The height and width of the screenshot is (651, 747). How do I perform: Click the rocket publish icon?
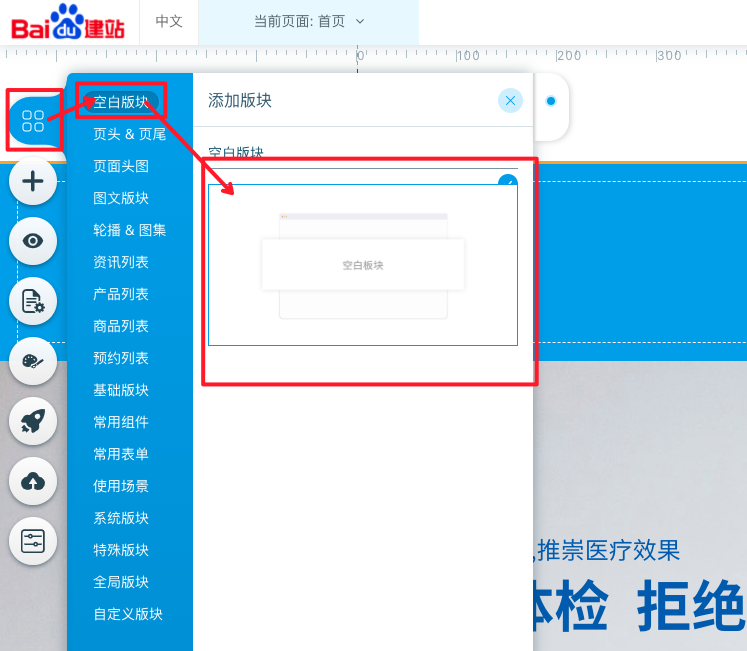(x=33, y=421)
